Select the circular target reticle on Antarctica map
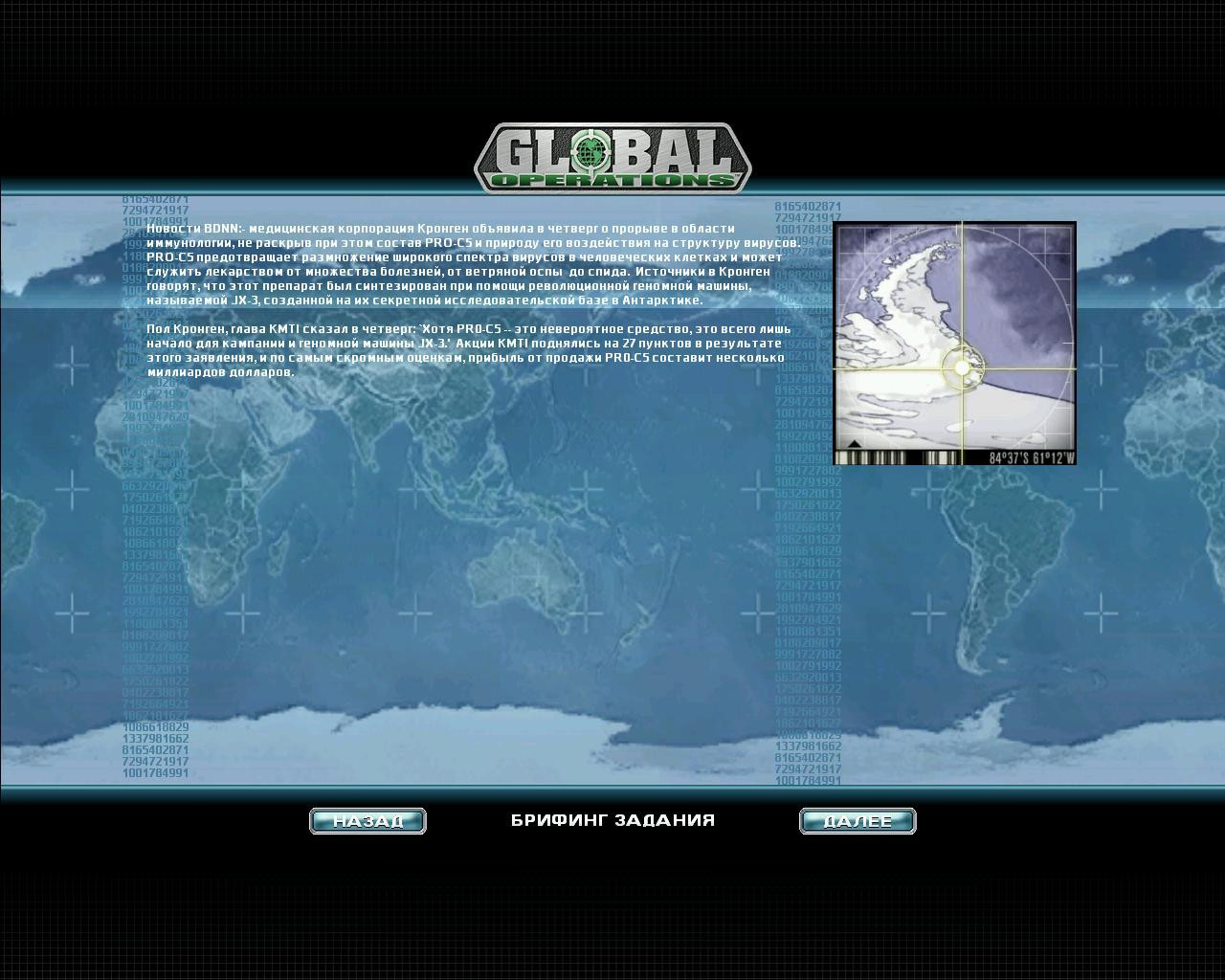The image size is (1225, 980). click(x=962, y=367)
